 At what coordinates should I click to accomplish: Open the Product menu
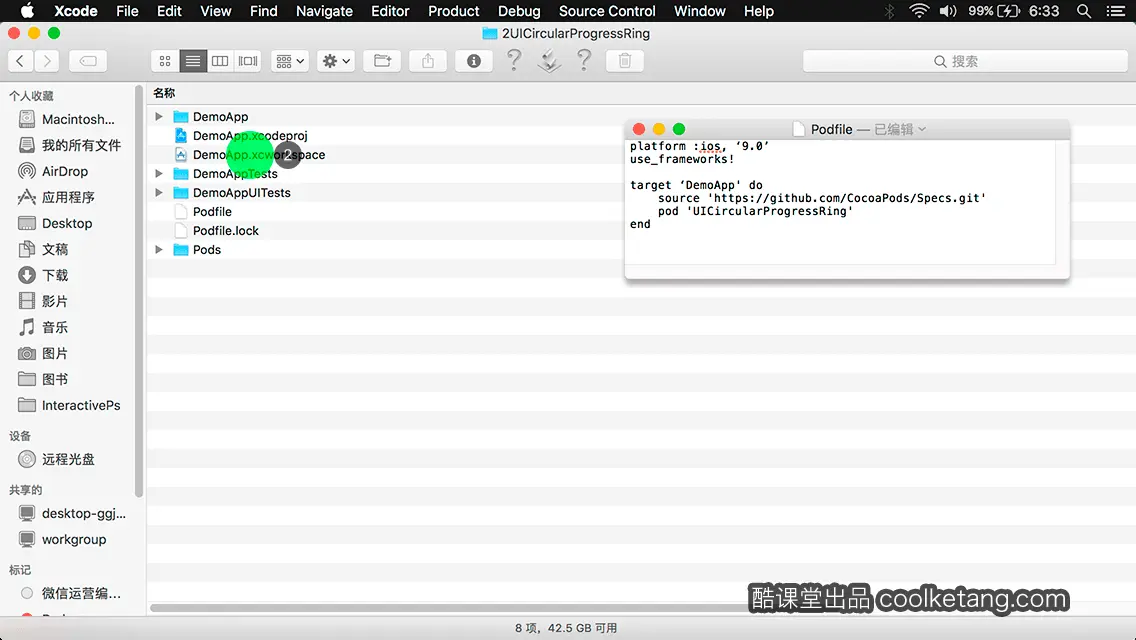pyautogui.click(x=454, y=11)
